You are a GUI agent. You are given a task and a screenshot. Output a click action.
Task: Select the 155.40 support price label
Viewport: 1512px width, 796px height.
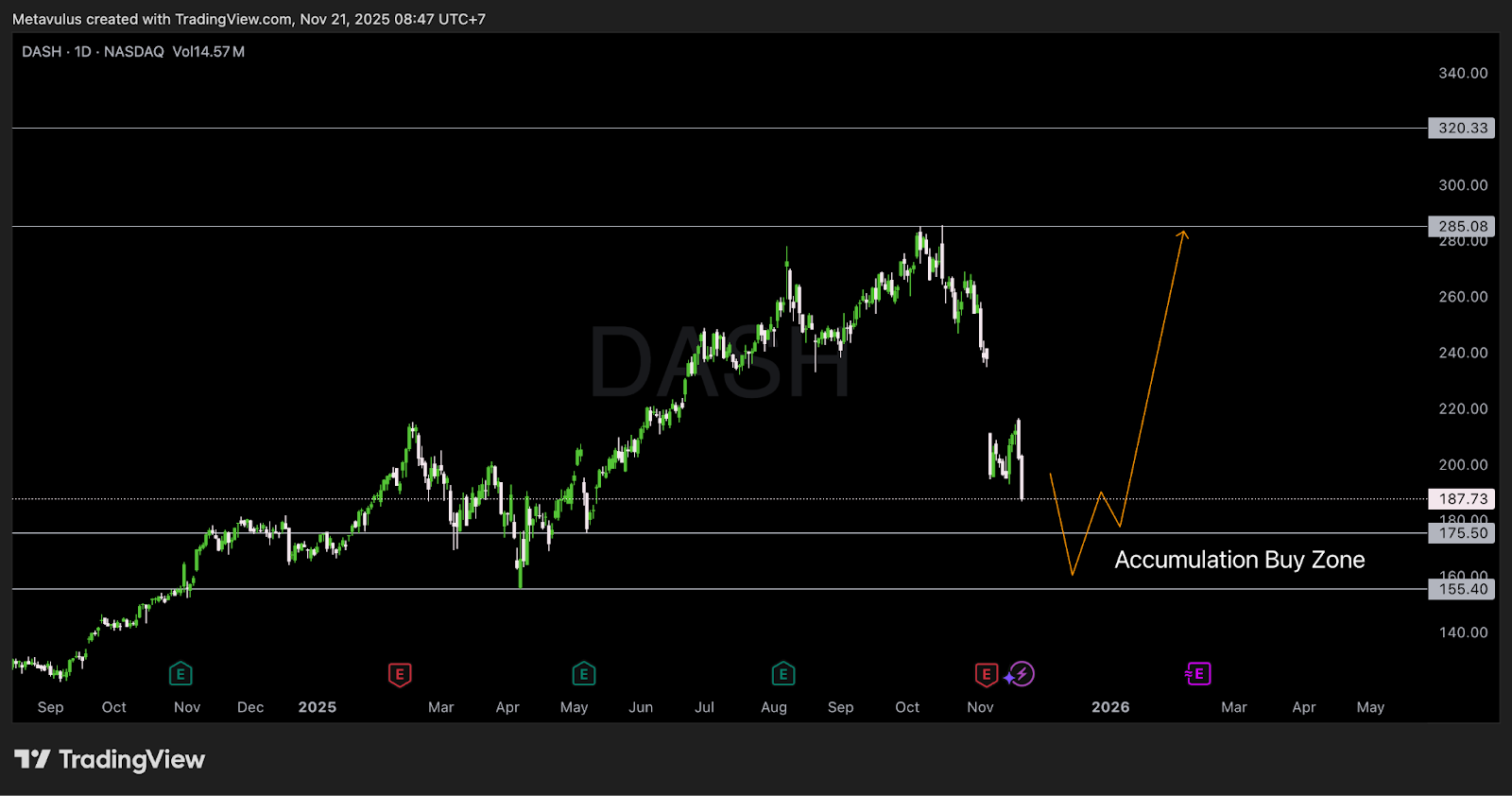1462,589
